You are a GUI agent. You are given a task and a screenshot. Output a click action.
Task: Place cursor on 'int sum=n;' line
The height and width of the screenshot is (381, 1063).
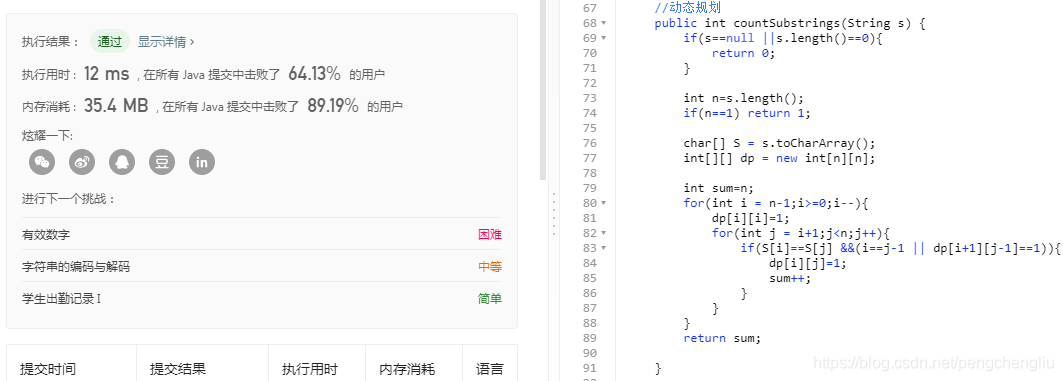point(718,188)
